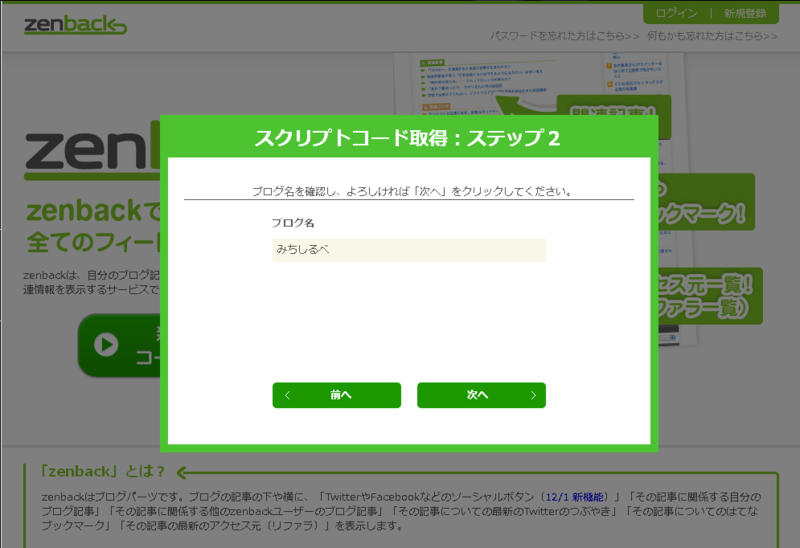Screen dimensions: 800x548
Task: Click the ブログ名 label in the dialog
Action: pyautogui.click(x=293, y=222)
